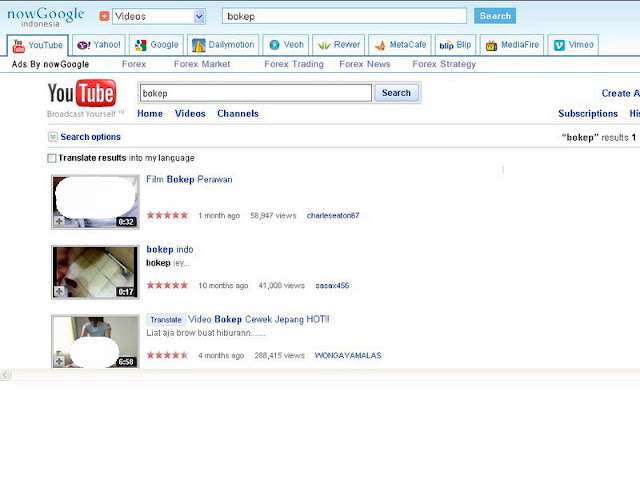The image size is (640, 480).
Task: Open uploader charleseaton67 channel link
Action: pyautogui.click(x=333, y=216)
